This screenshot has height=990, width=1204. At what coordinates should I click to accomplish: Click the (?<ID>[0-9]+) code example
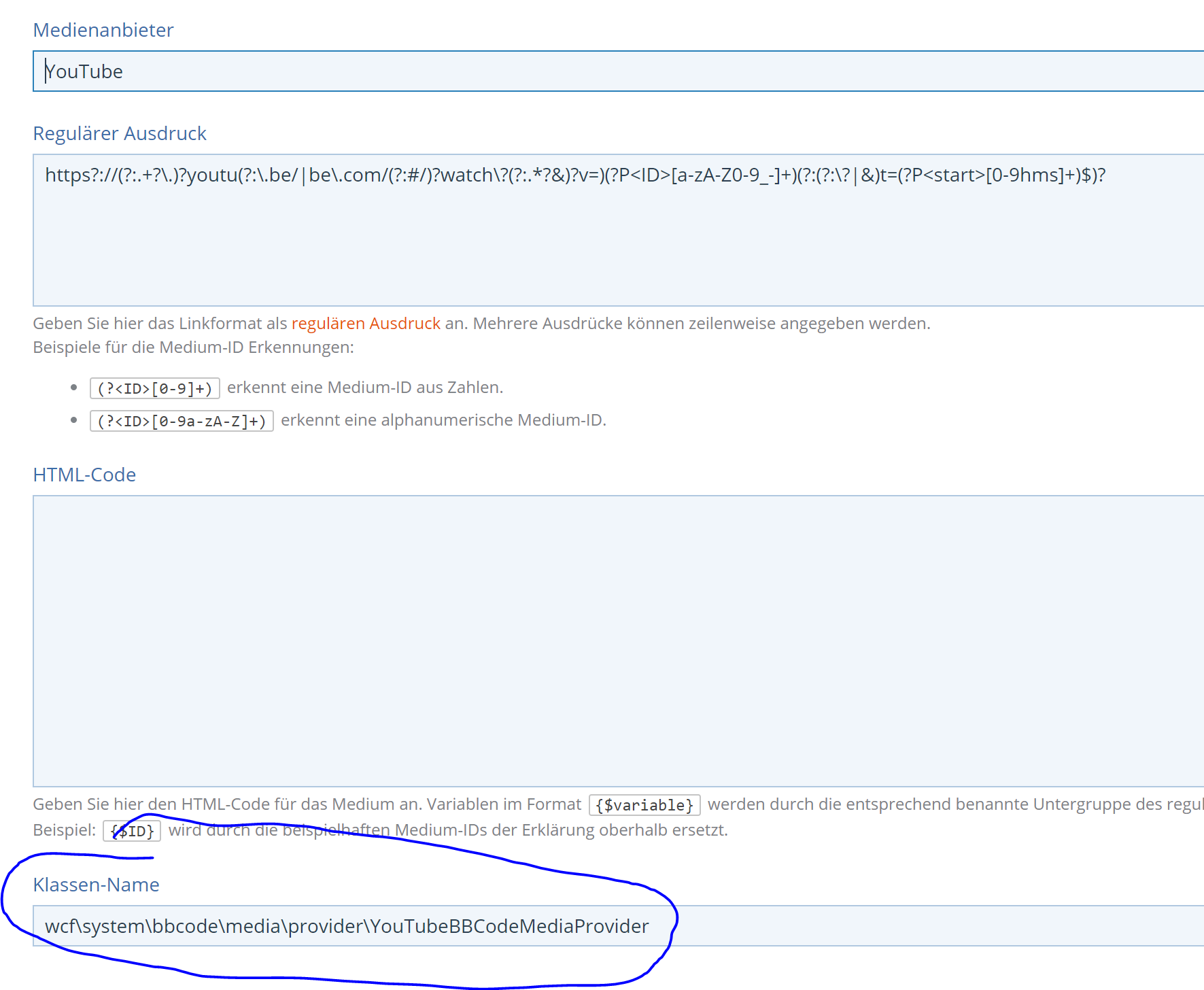point(155,388)
